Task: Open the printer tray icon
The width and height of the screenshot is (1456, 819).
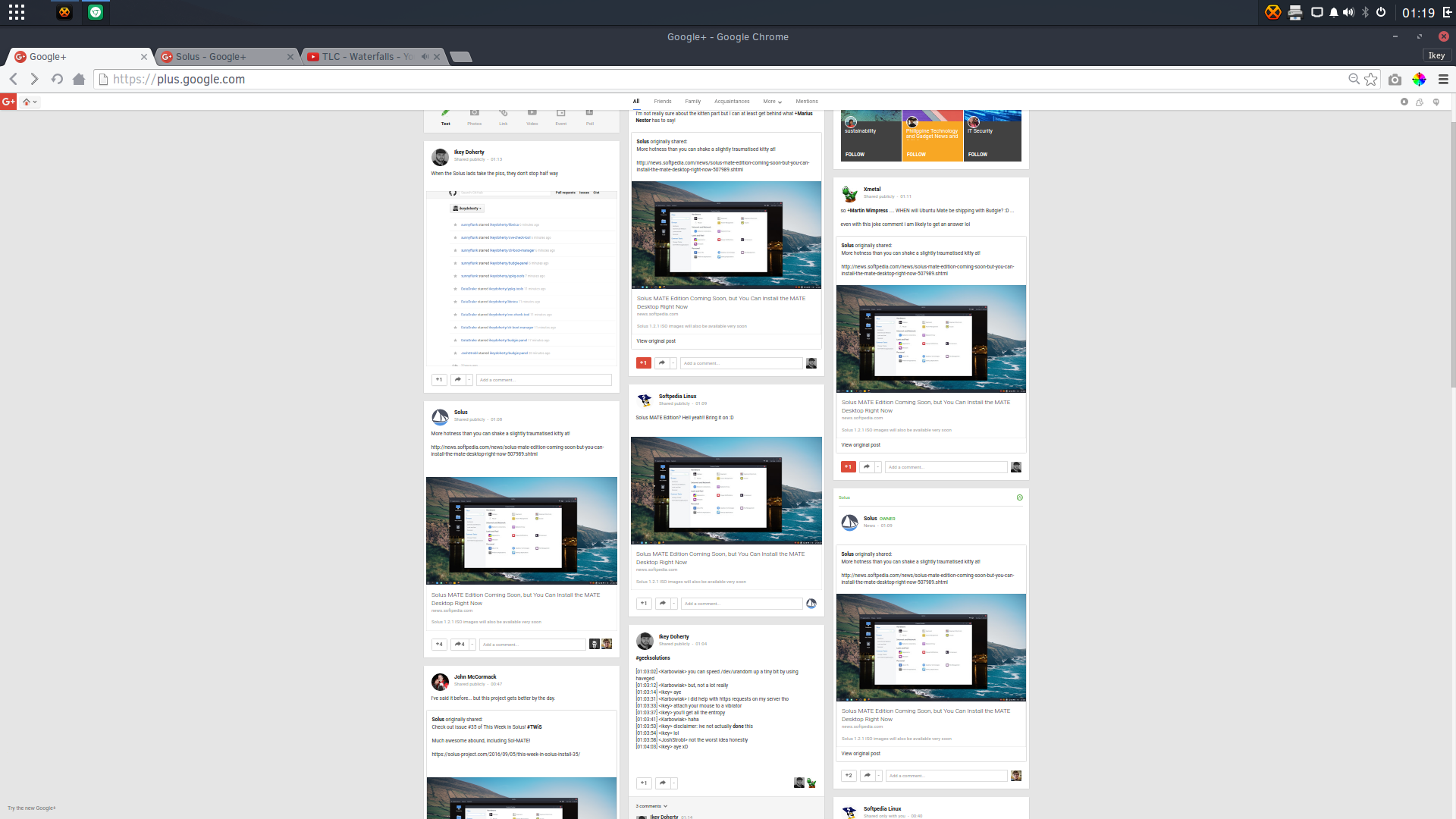Action: [1295, 12]
